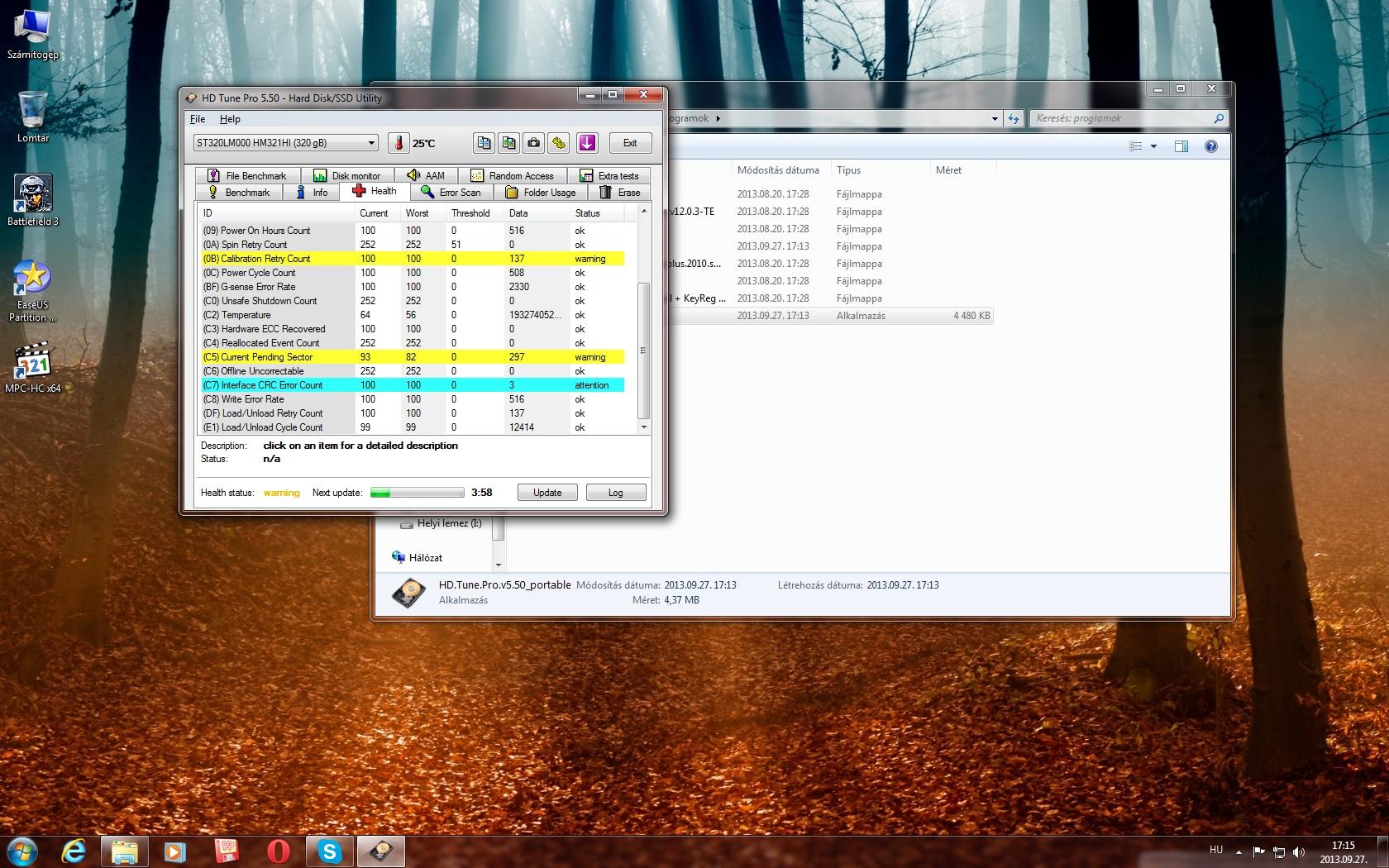This screenshot has width=1389, height=868.
Task: Click the Explorer search box Keresés: programok
Action: tap(1128, 118)
